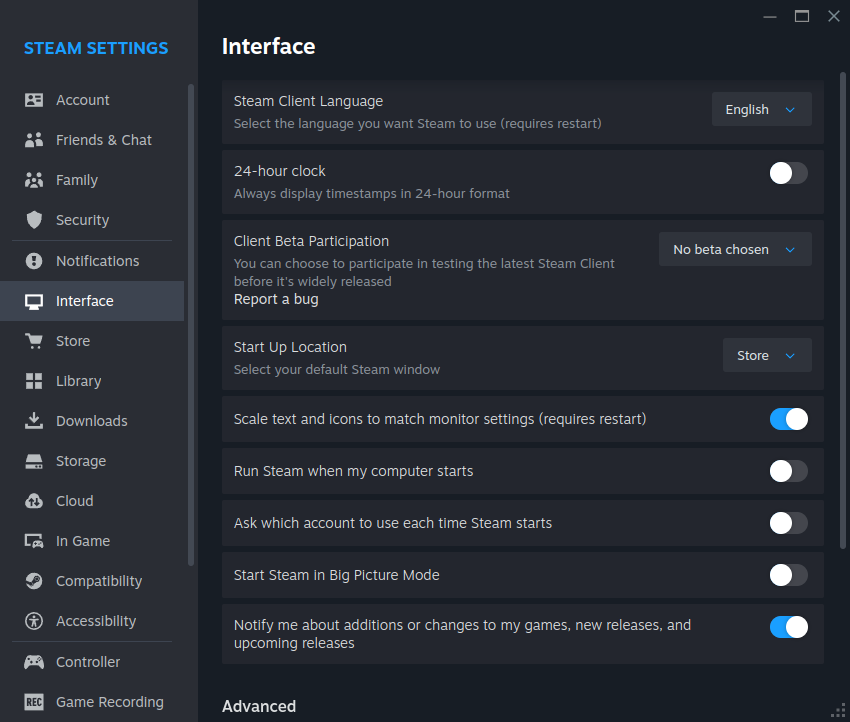Screen dimensions: 850x722
Task: Click the Security shield icon
Action: coord(34,220)
